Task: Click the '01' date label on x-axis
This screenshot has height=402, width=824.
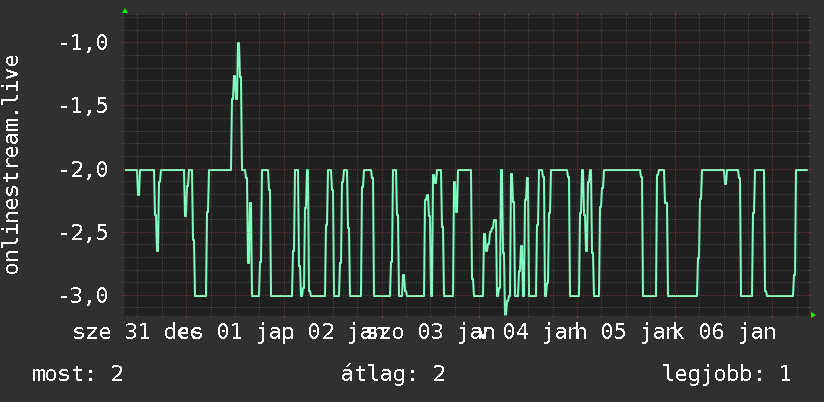Action: click(x=230, y=333)
